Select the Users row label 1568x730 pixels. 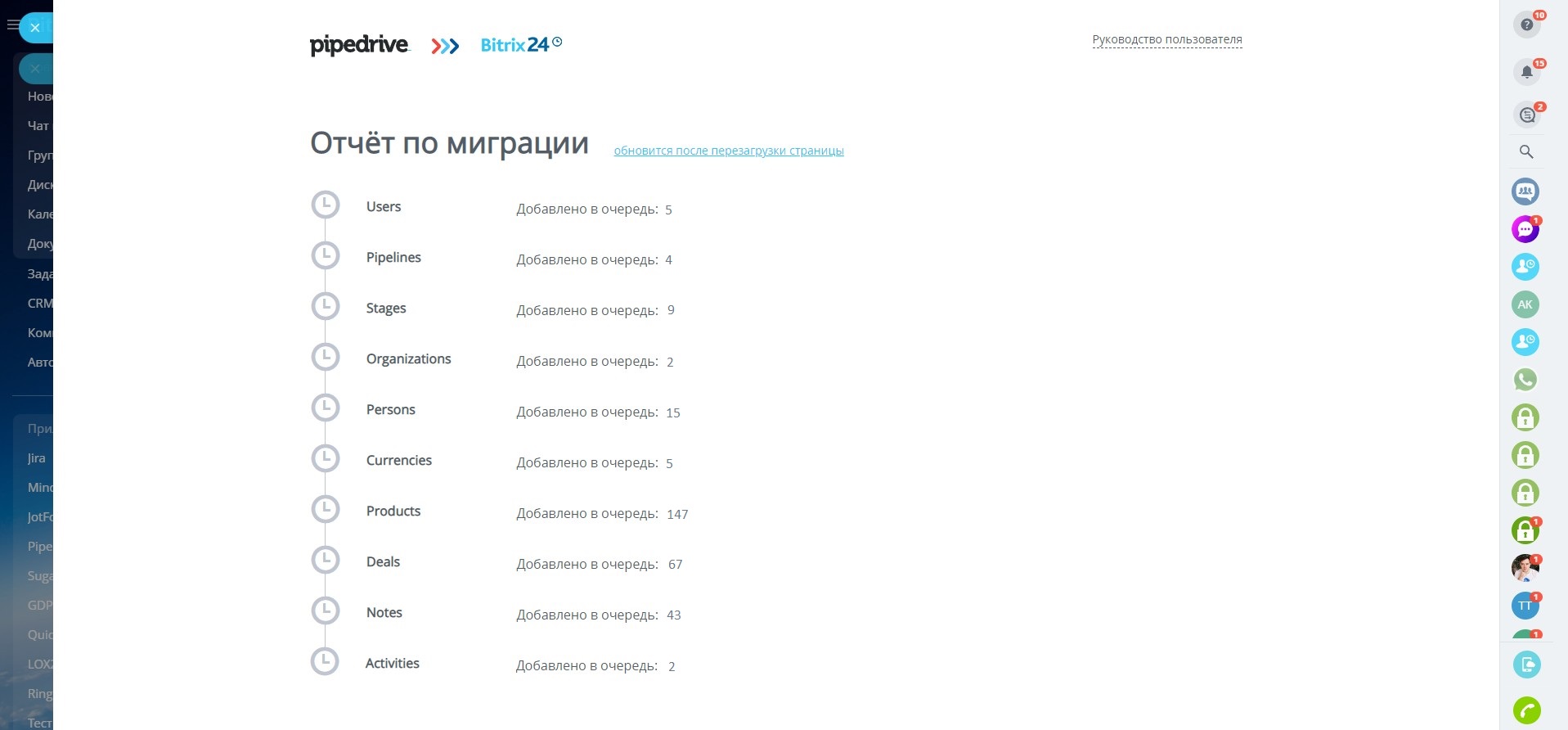pos(384,206)
